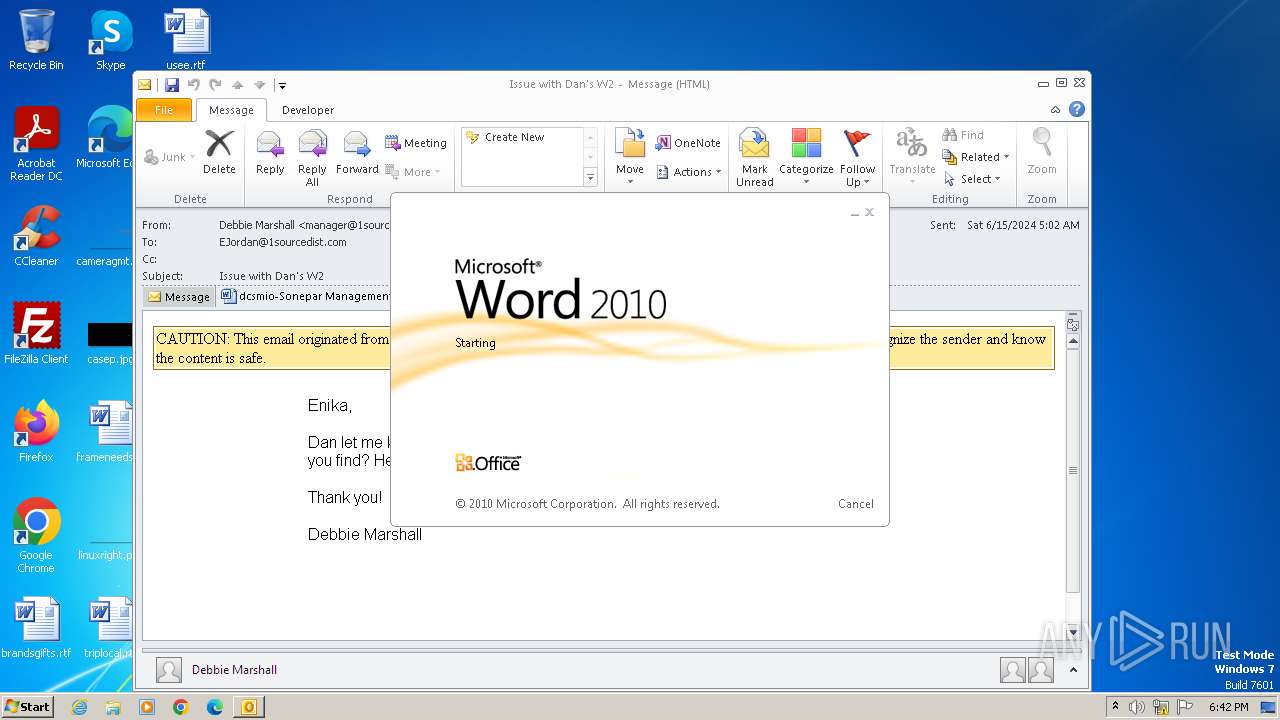Open the Junk dropdown
The image size is (1280, 720).
pyautogui.click(x=170, y=157)
